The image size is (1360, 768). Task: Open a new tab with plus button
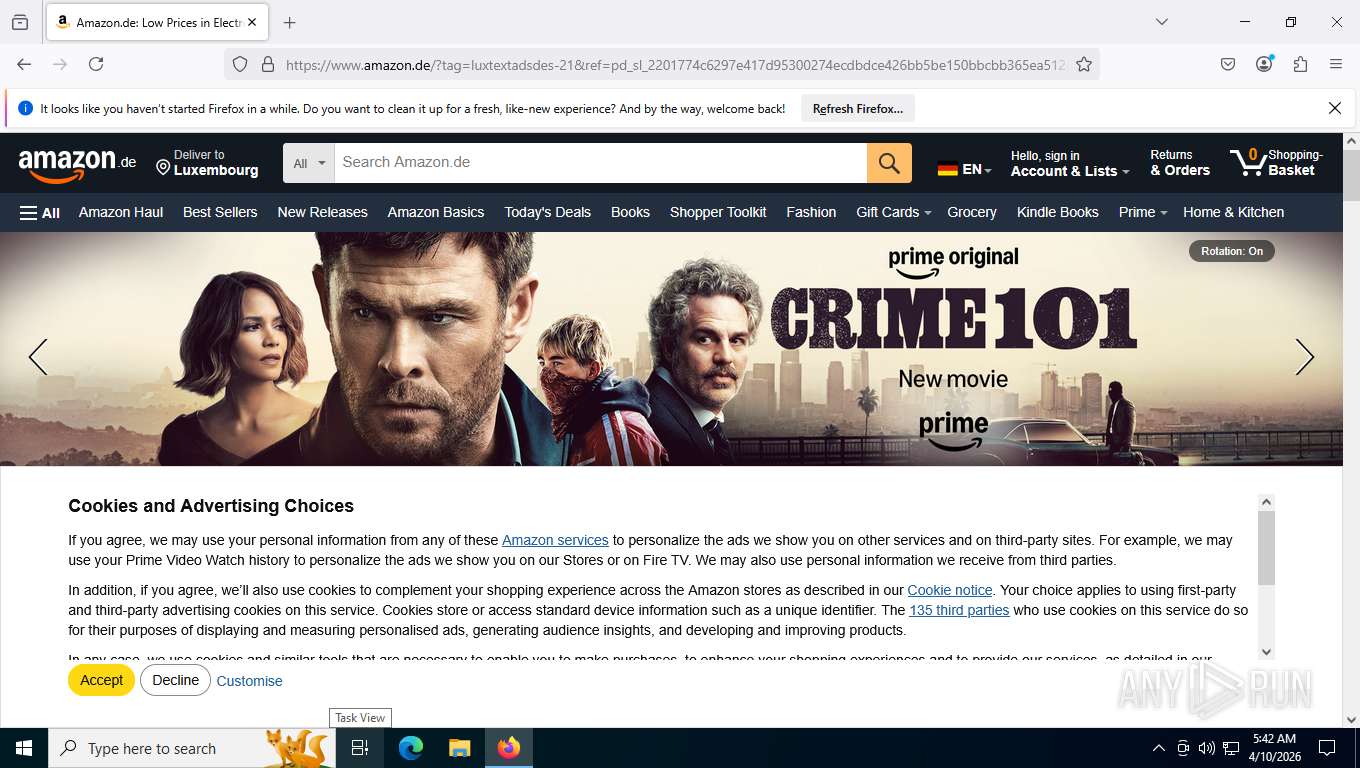pos(290,22)
